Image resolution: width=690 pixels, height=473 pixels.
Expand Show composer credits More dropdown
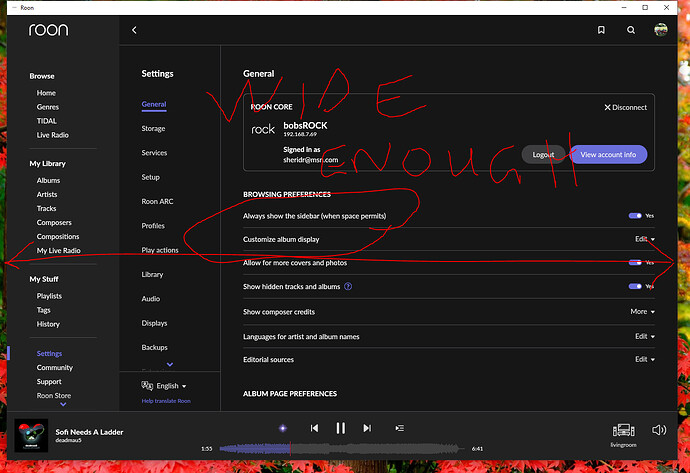642,311
